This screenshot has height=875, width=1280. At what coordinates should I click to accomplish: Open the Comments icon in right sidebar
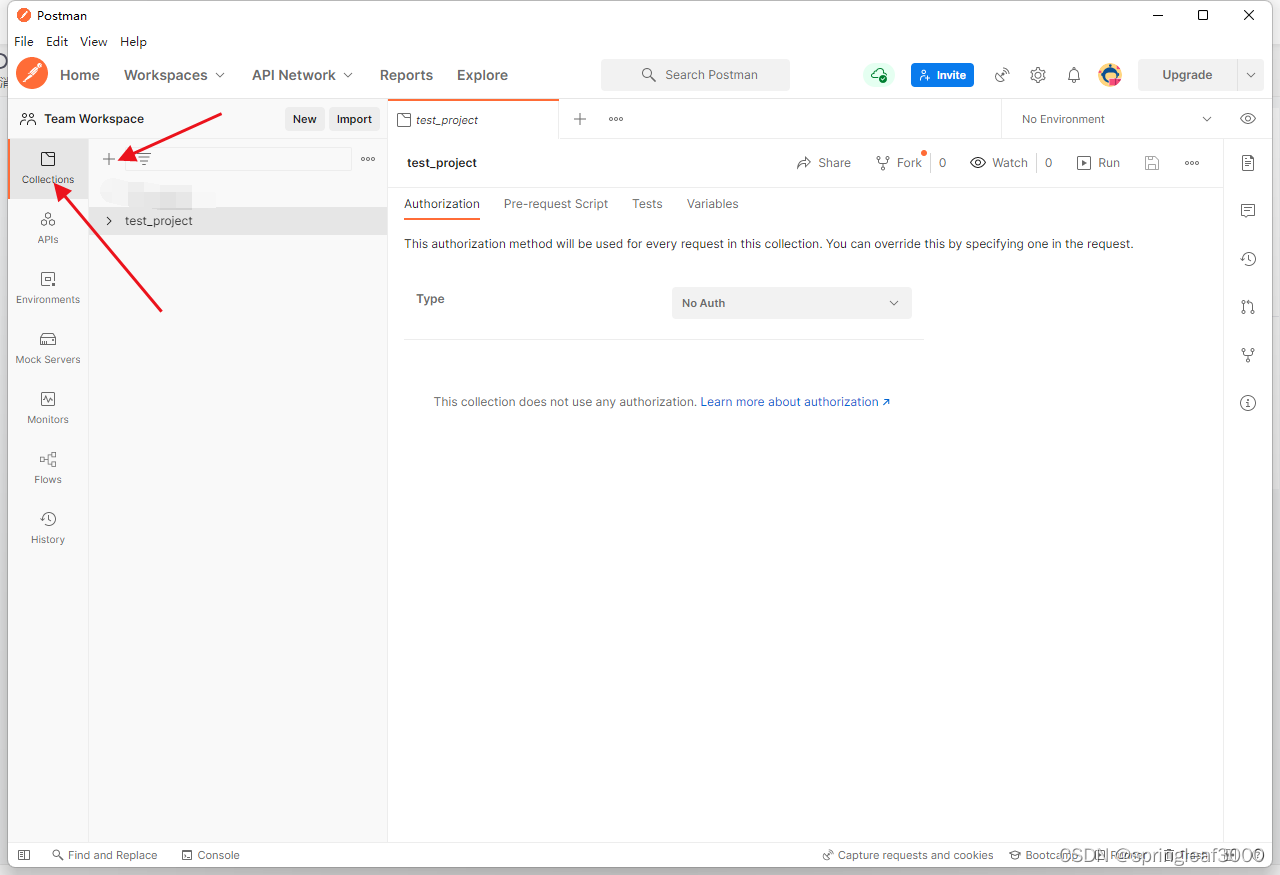click(1248, 211)
